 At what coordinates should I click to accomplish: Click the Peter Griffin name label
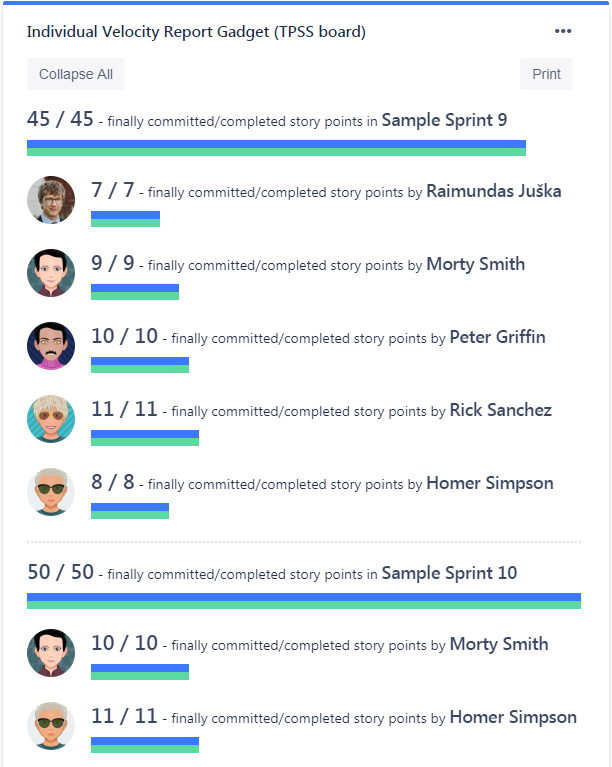498,337
